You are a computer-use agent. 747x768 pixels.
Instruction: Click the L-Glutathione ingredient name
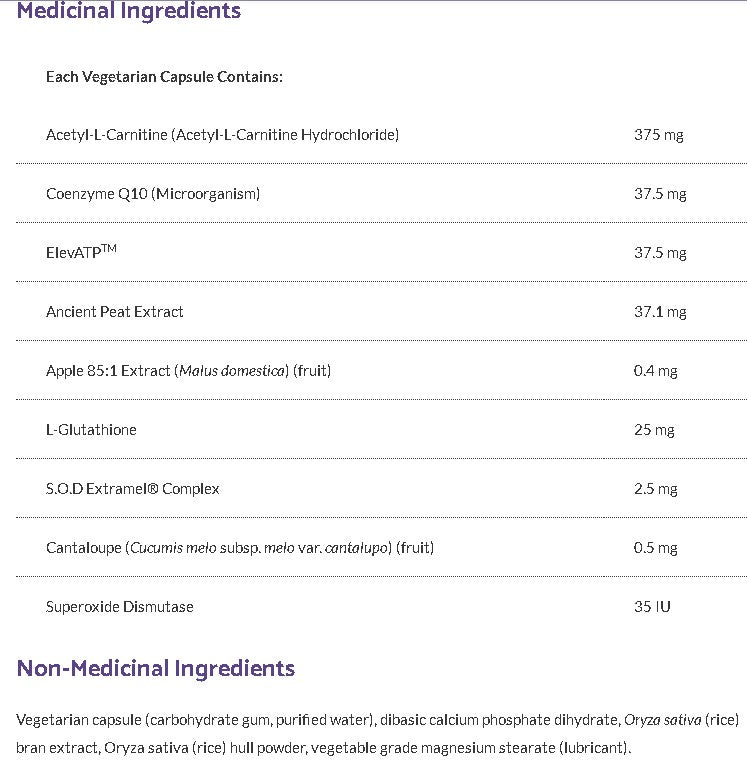click(91, 430)
